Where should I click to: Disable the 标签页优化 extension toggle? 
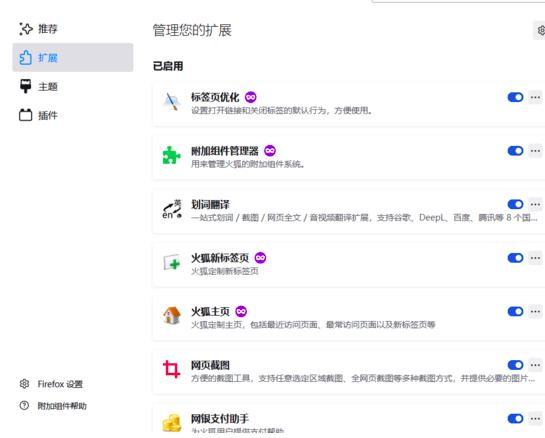click(x=515, y=97)
